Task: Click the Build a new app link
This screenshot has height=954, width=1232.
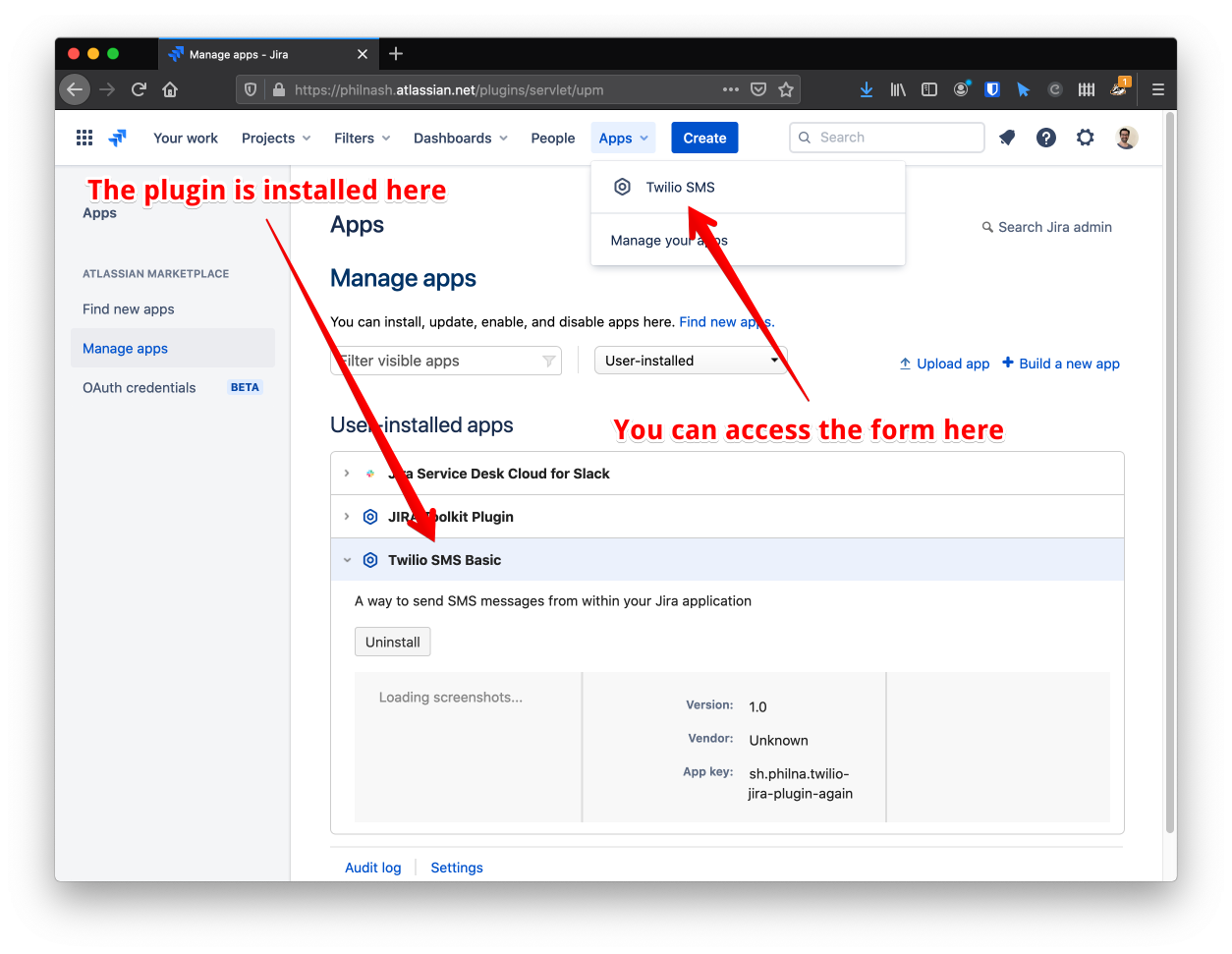Action: pyautogui.click(x=1061, y=364)
